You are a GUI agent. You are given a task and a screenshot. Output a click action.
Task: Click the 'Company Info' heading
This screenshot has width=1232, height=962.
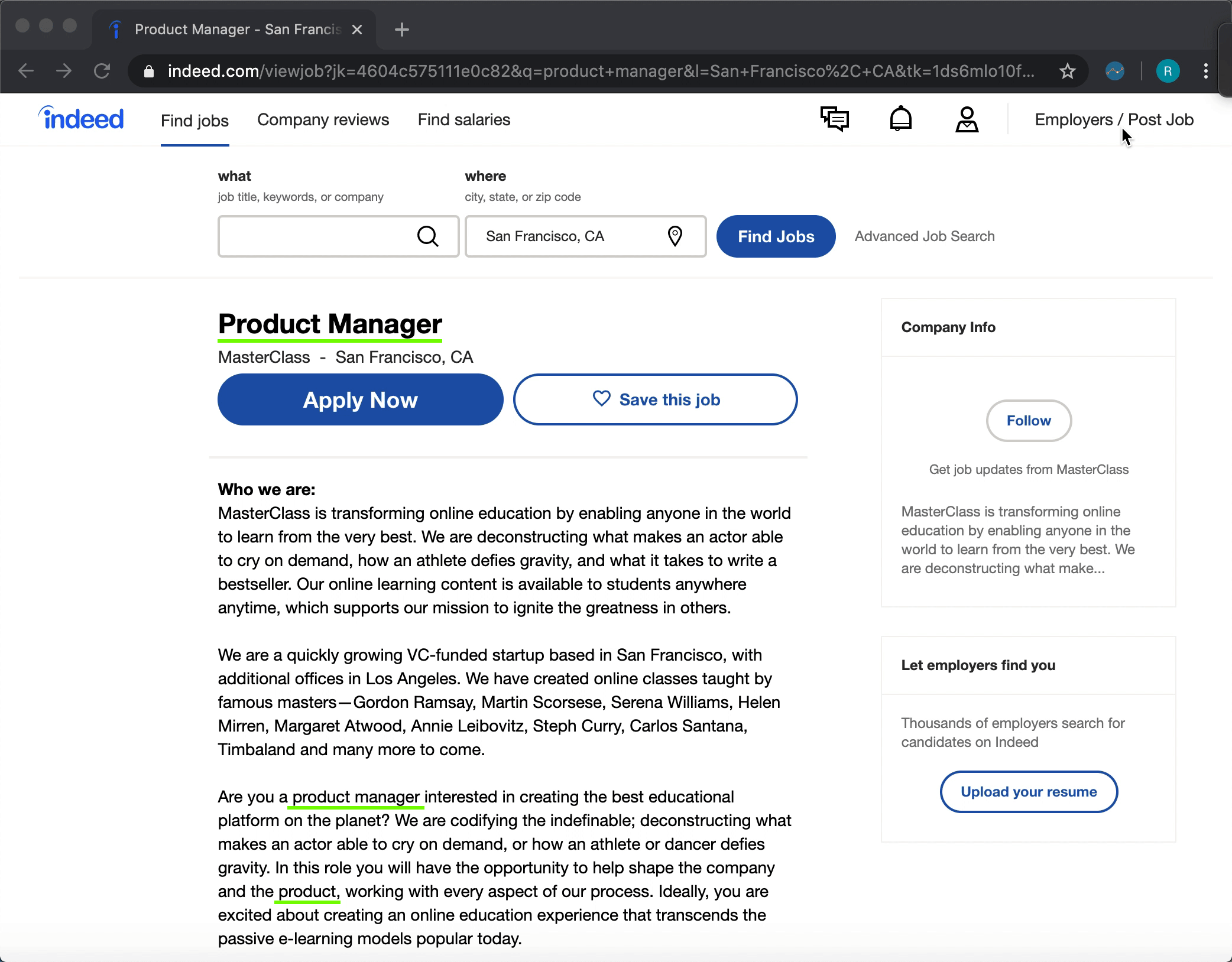(948, 327)
